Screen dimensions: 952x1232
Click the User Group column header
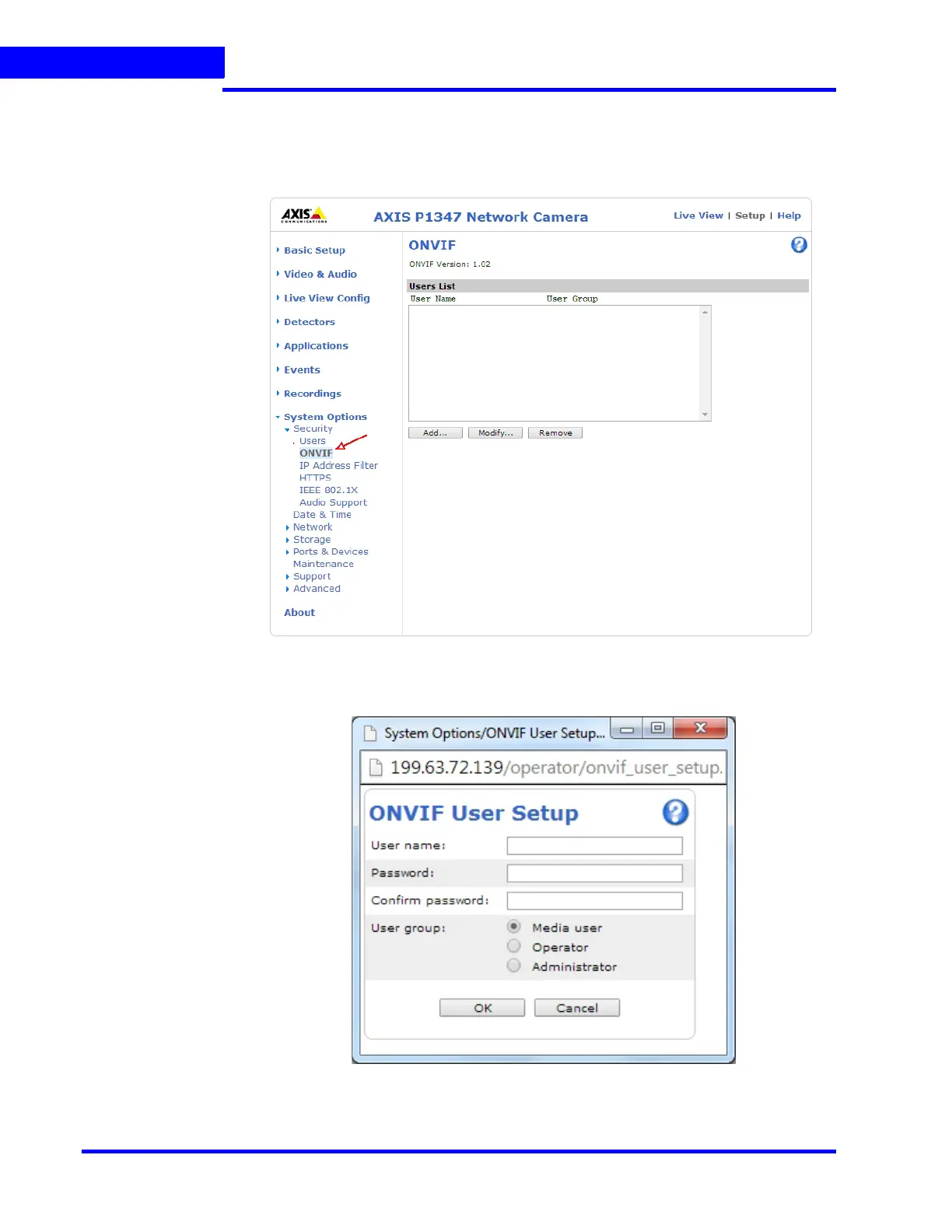(572, 299)
